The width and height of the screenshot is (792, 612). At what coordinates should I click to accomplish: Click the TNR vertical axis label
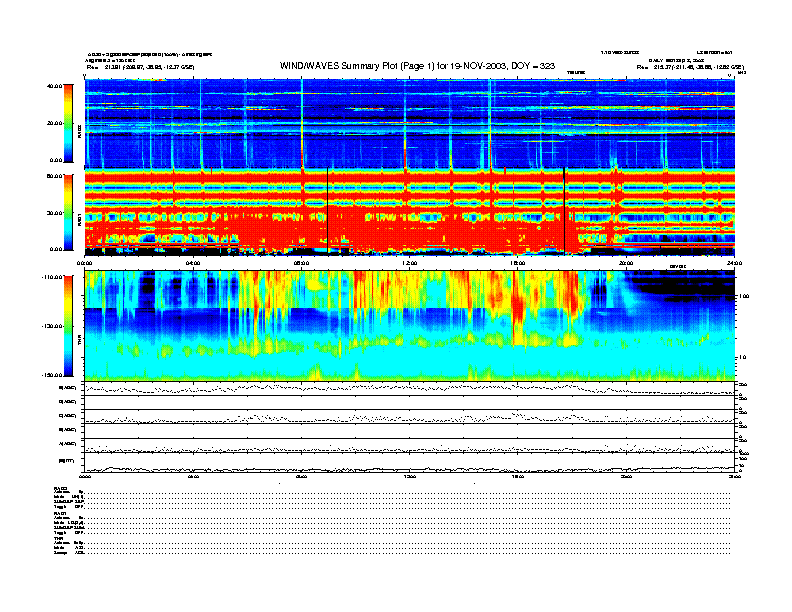pyautogui.click(x=79, y=341)
